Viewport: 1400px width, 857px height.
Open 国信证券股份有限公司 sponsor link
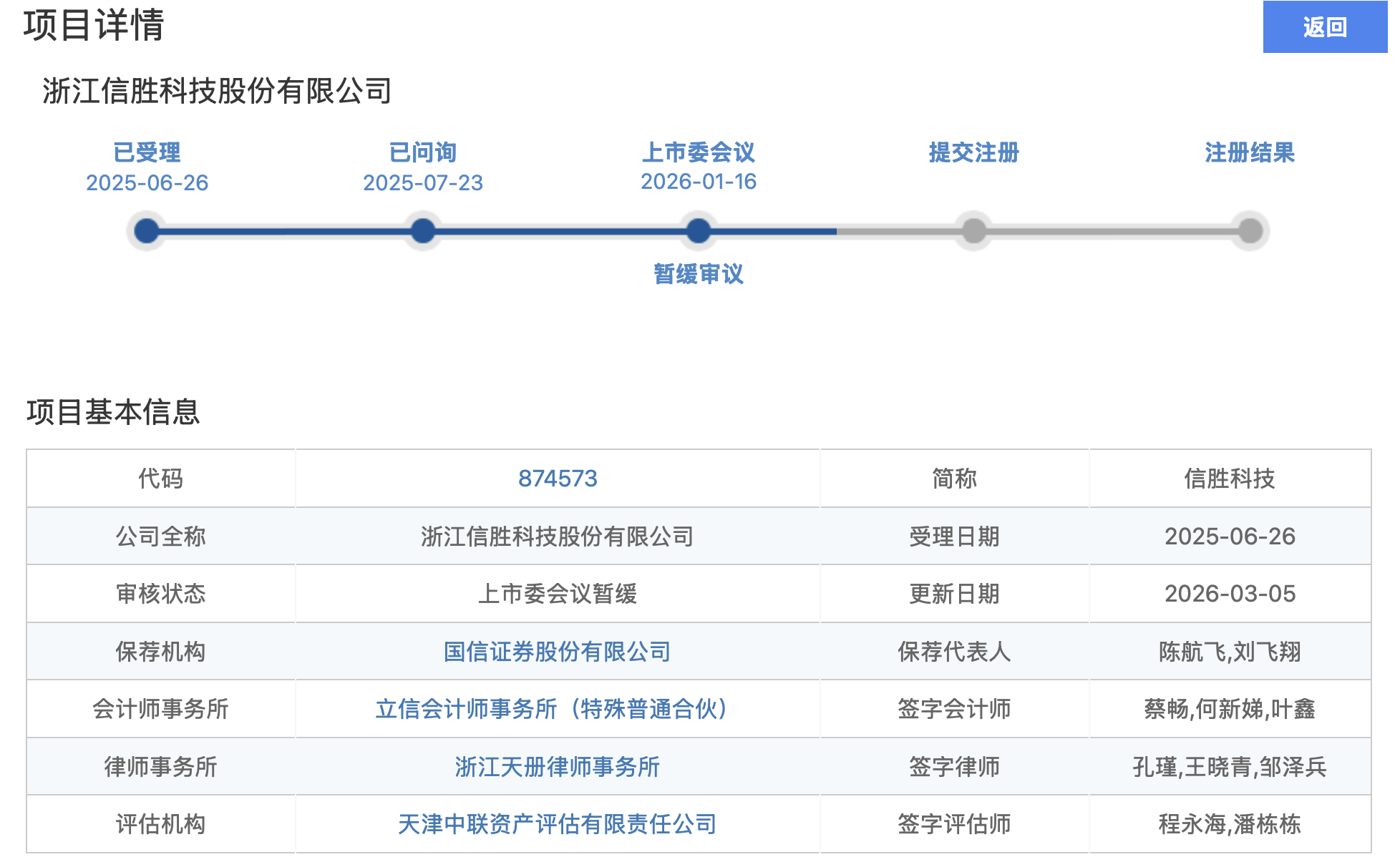tap(558, 652)
